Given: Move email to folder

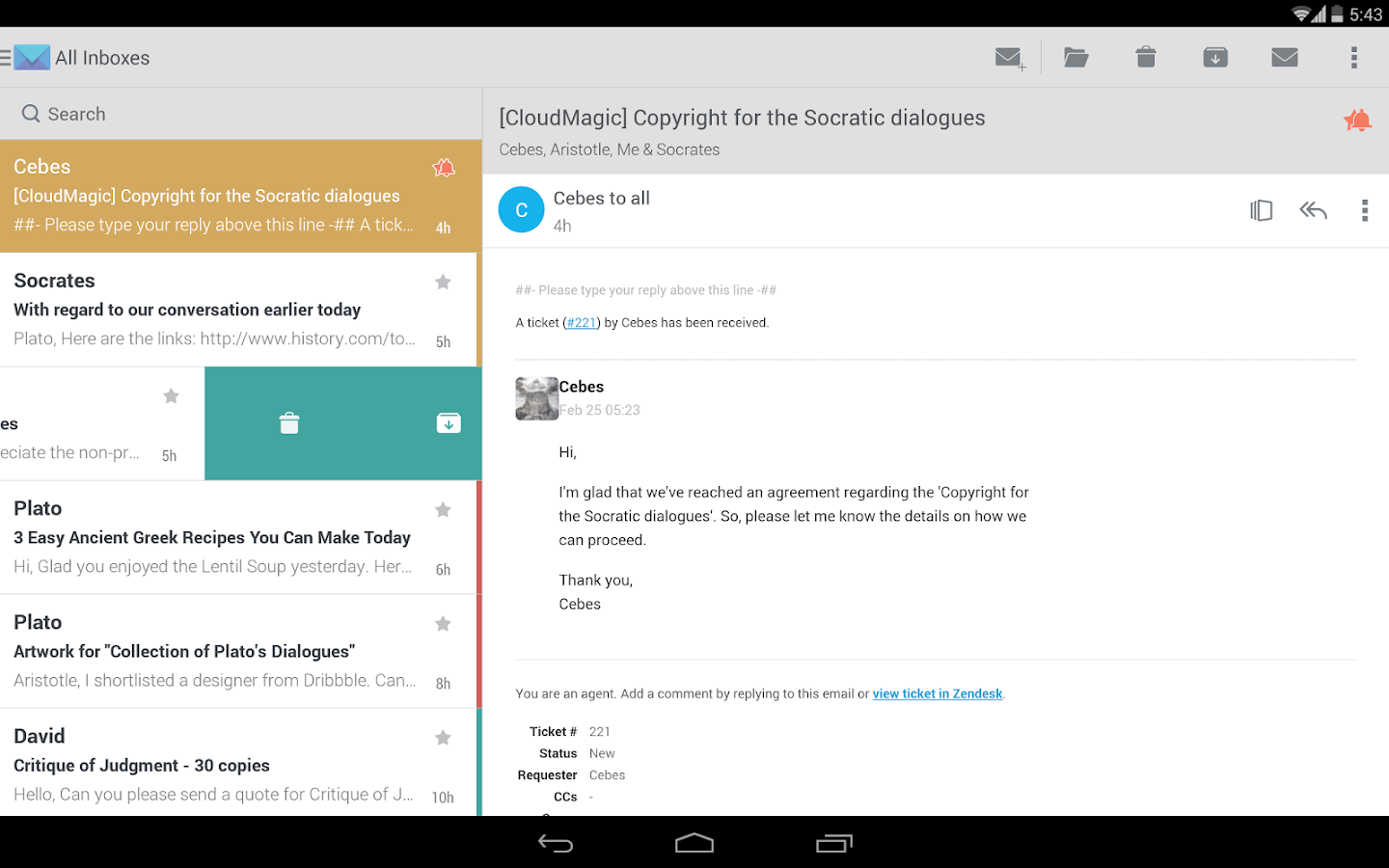Looking at the screenshot, I should tap(1076, 58).
